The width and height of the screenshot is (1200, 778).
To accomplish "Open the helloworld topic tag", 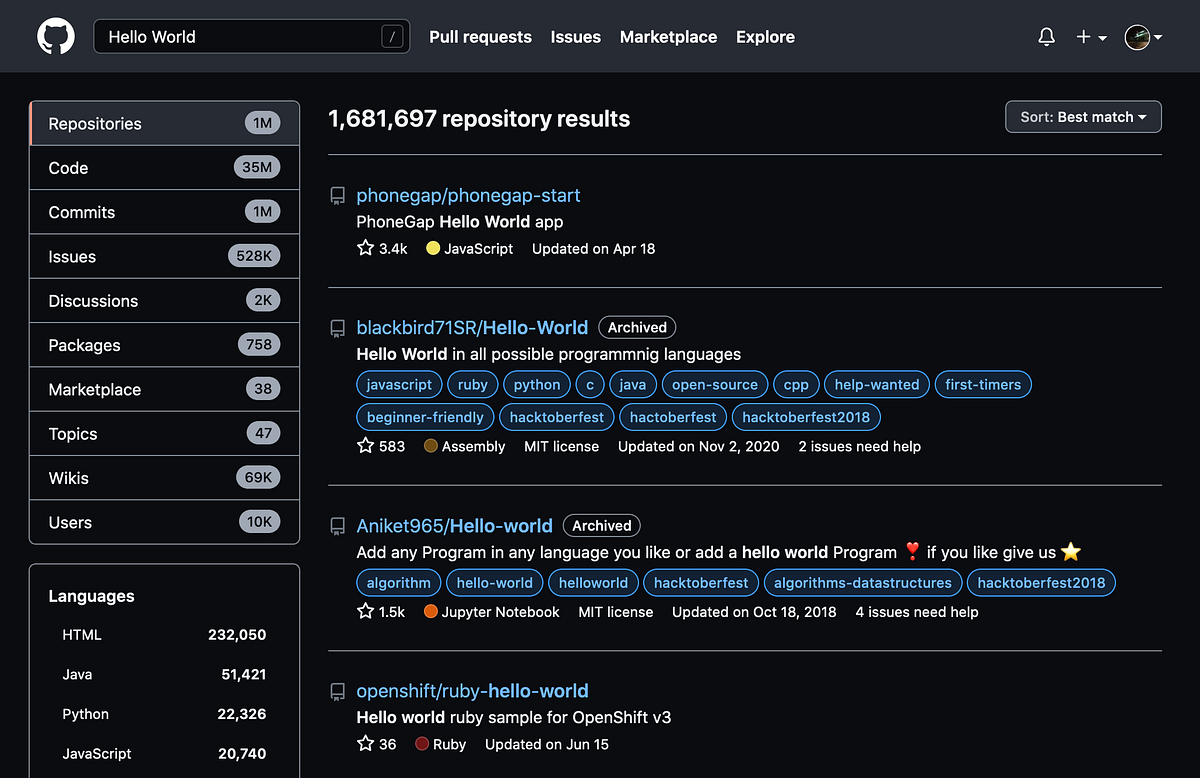I will pos(593,582).
